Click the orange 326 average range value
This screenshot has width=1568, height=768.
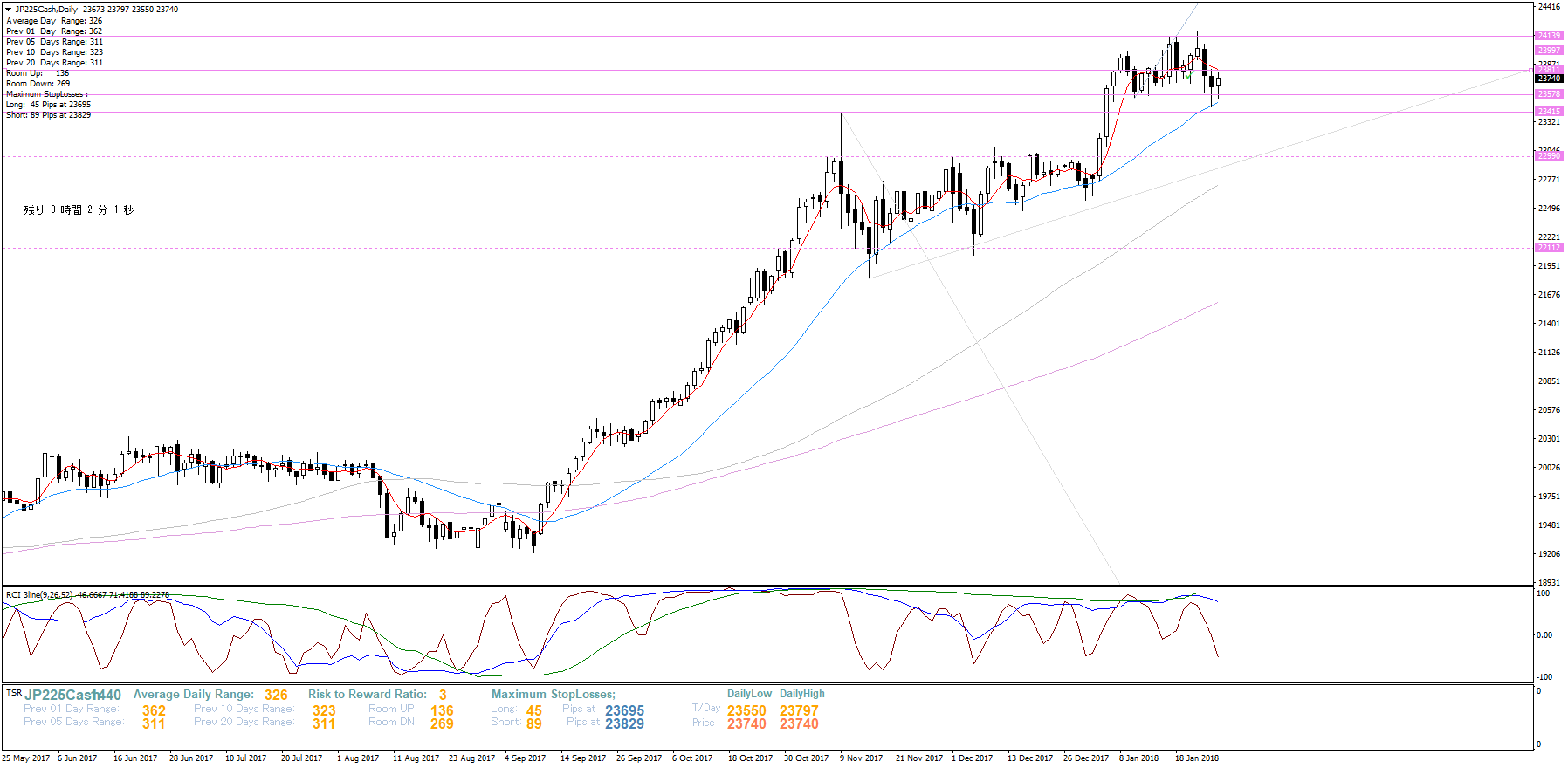coord(276,696)
